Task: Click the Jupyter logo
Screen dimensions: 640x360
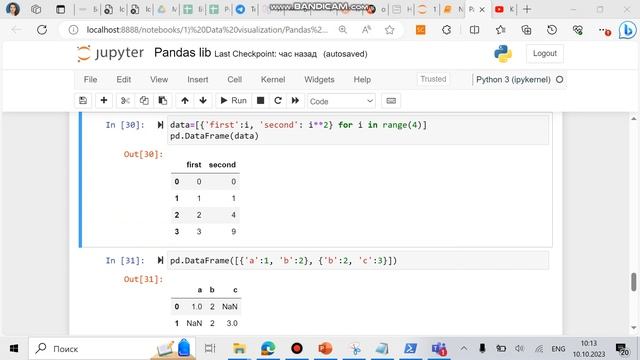Action: pyautogui.click(x=111, y=53)
